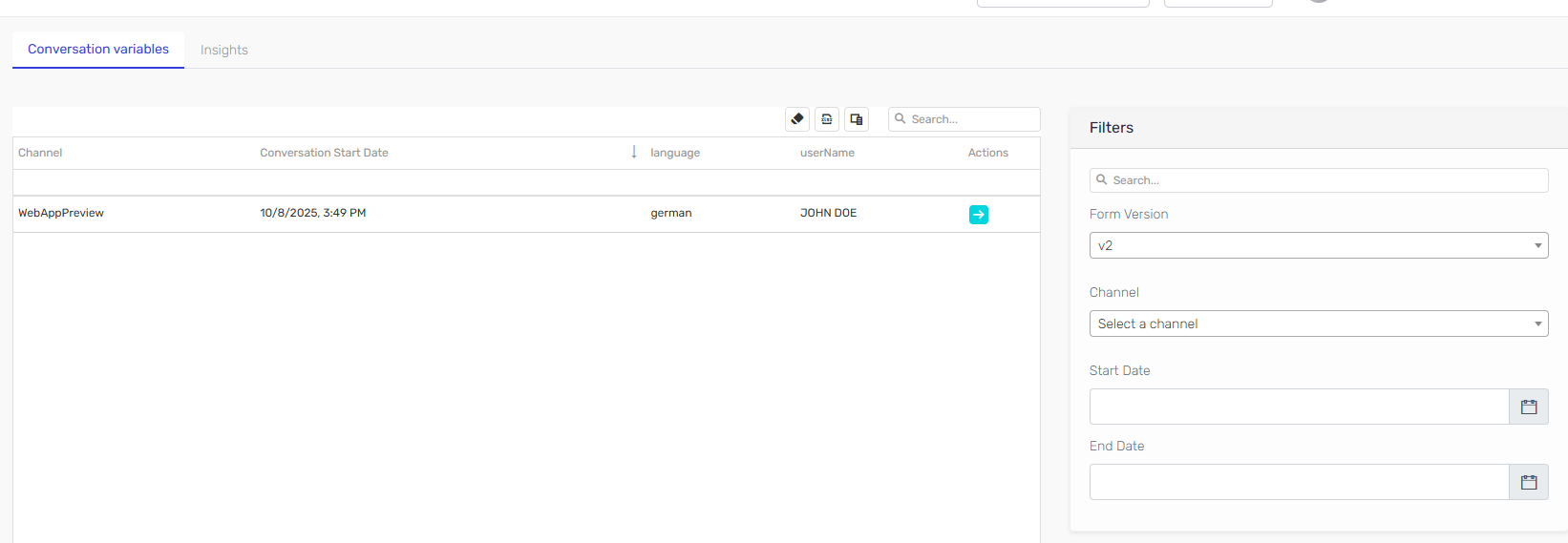
Task: Switch to the Insights tab
Action: [224, 50]
